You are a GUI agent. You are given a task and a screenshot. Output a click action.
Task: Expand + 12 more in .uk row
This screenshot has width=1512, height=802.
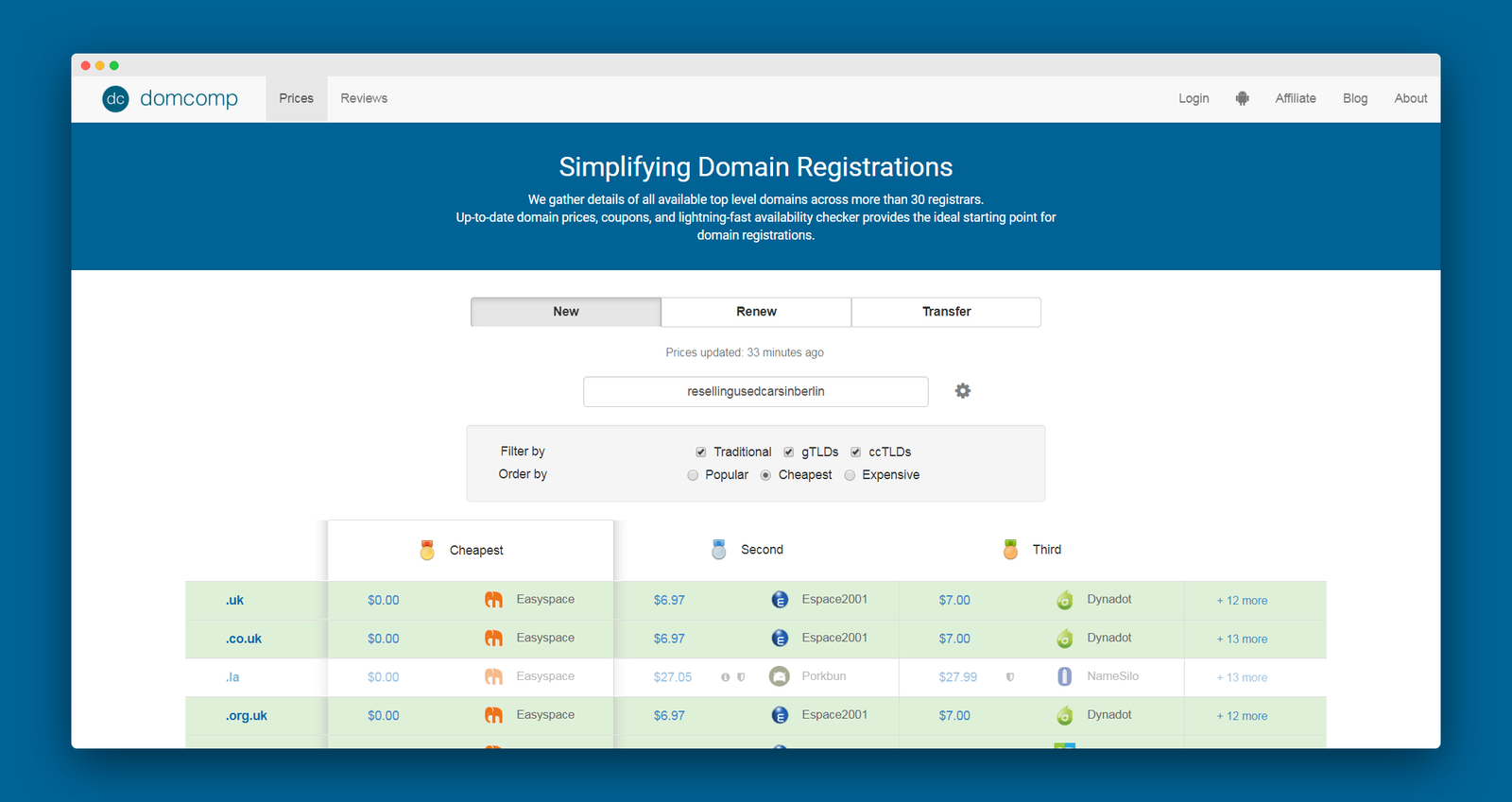1242,601
